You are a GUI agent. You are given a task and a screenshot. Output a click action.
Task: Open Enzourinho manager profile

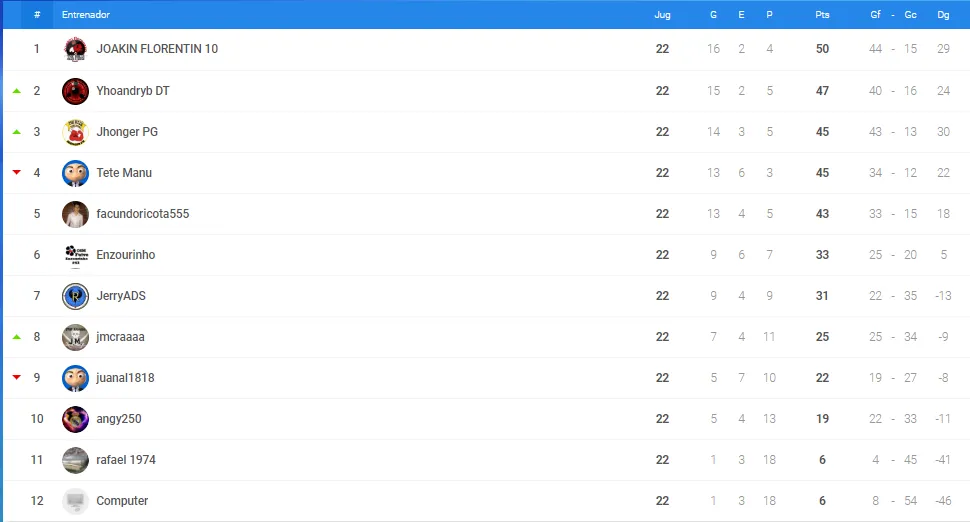126,255
